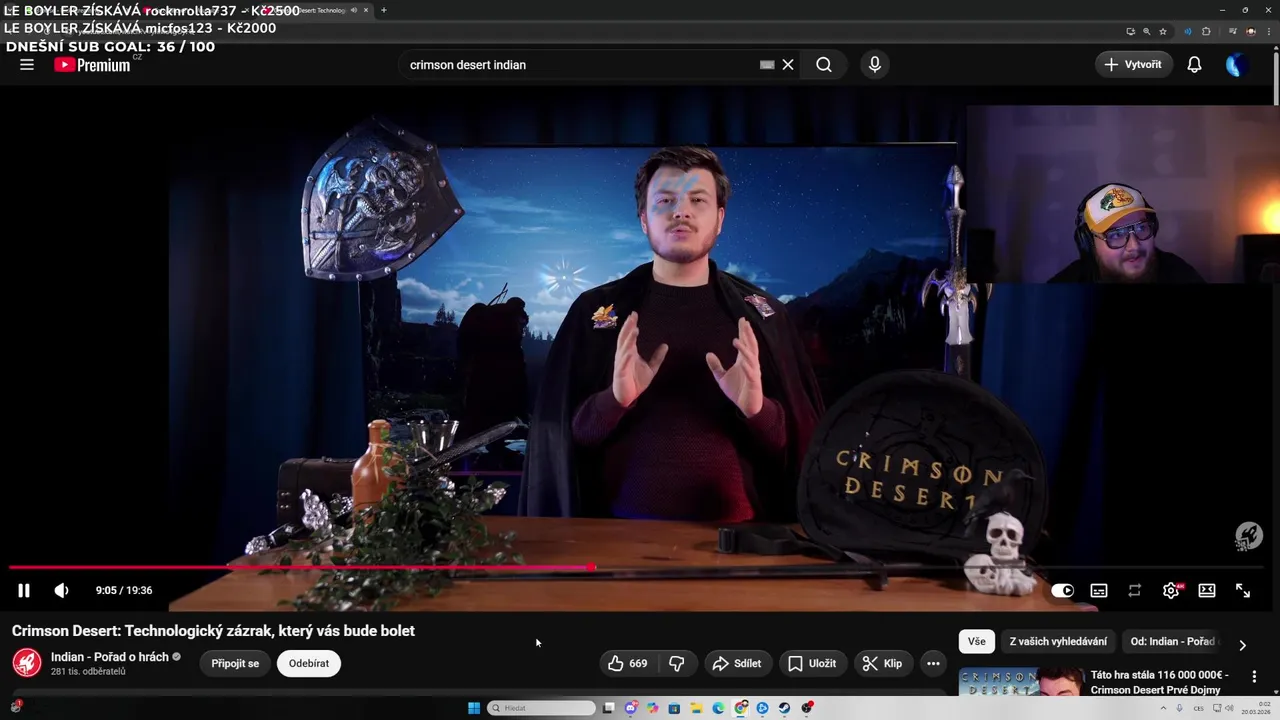The height and width of the screenshot is (720, 1280).
Task: Open the YouTube hamburger guide menu
Action: coord(27,64)
